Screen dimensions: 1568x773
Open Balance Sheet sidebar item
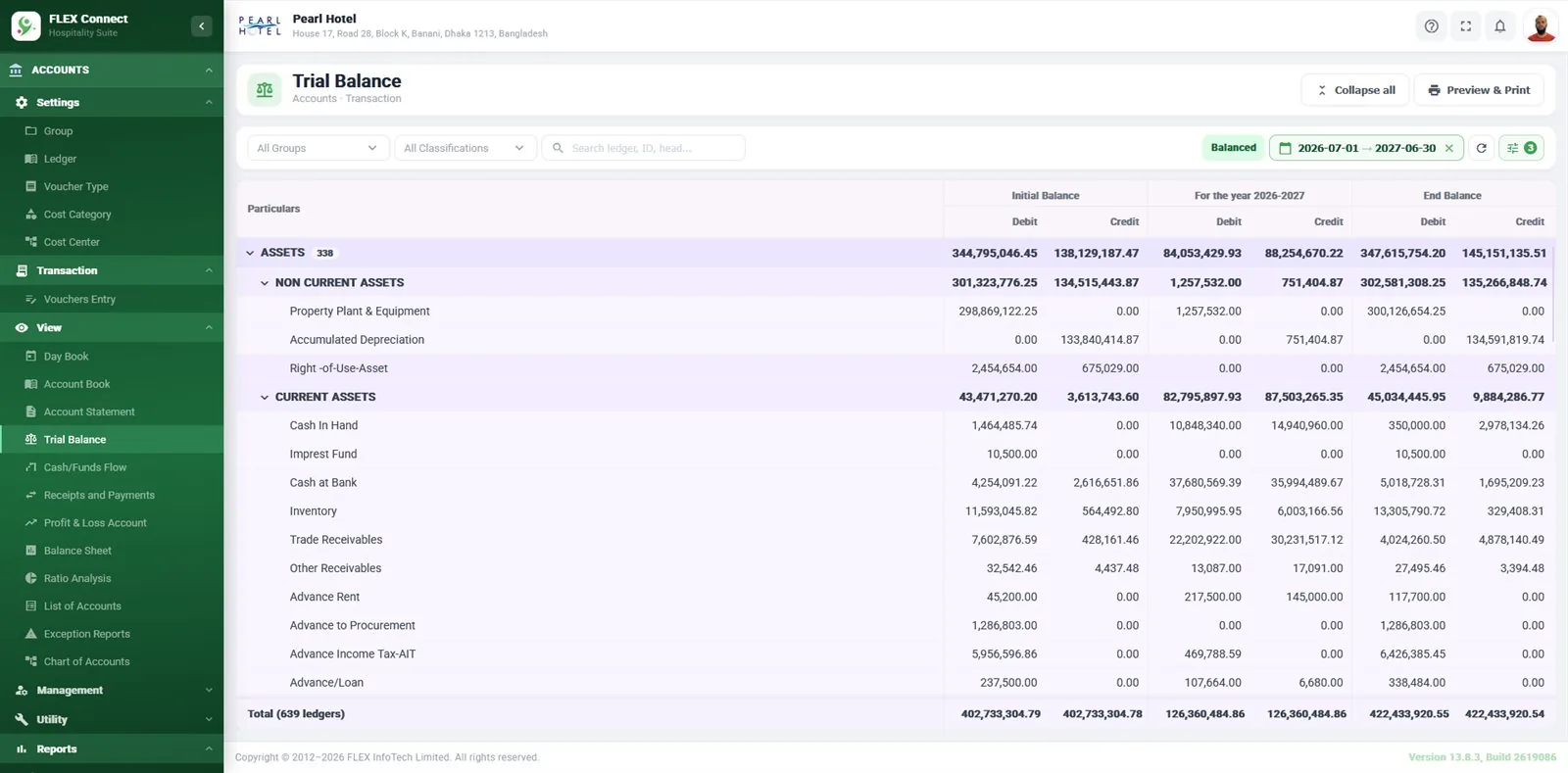(112, 551)
